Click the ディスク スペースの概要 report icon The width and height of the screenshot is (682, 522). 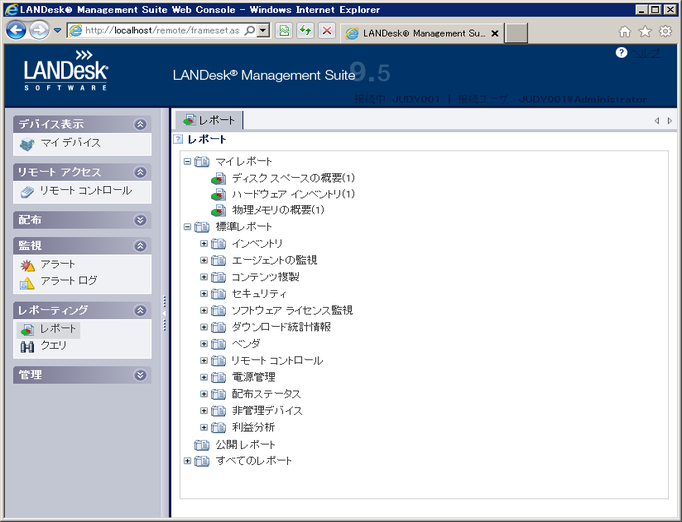click(219, 178)
